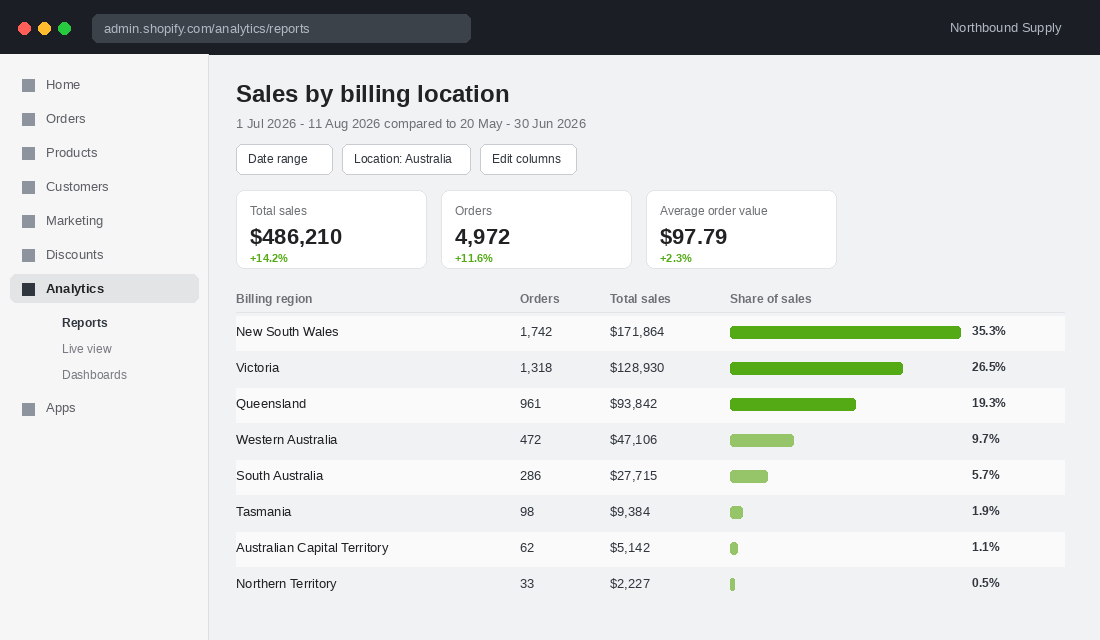Click the Northbound Supply store name
Viewport: 1100px width, 640px height.
click(x=1005, y=28)
